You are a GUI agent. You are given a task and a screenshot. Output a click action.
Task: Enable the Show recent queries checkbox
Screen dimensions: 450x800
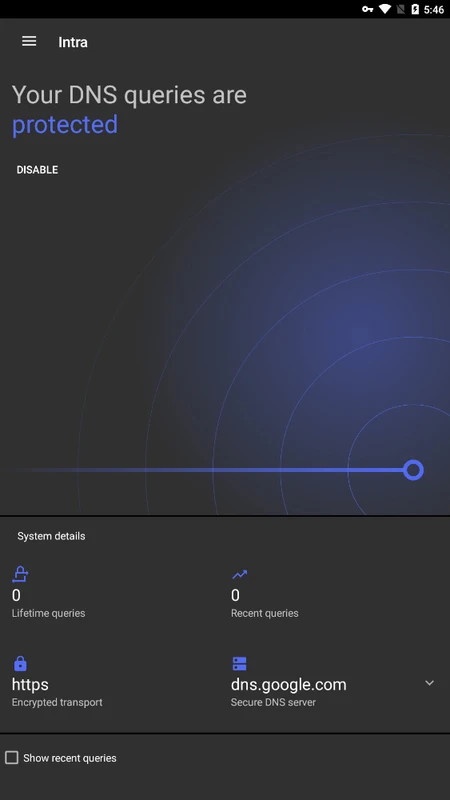point(12,758)
